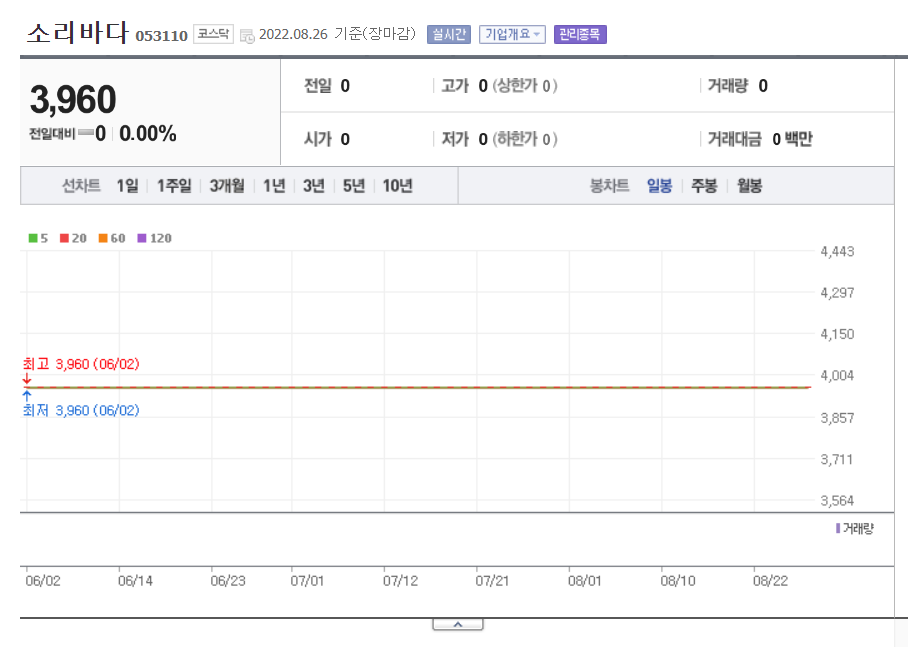The image size is (908, 647).
Task: Click the 상한가 0 upper limit text
Action: (x=525, y=86)
